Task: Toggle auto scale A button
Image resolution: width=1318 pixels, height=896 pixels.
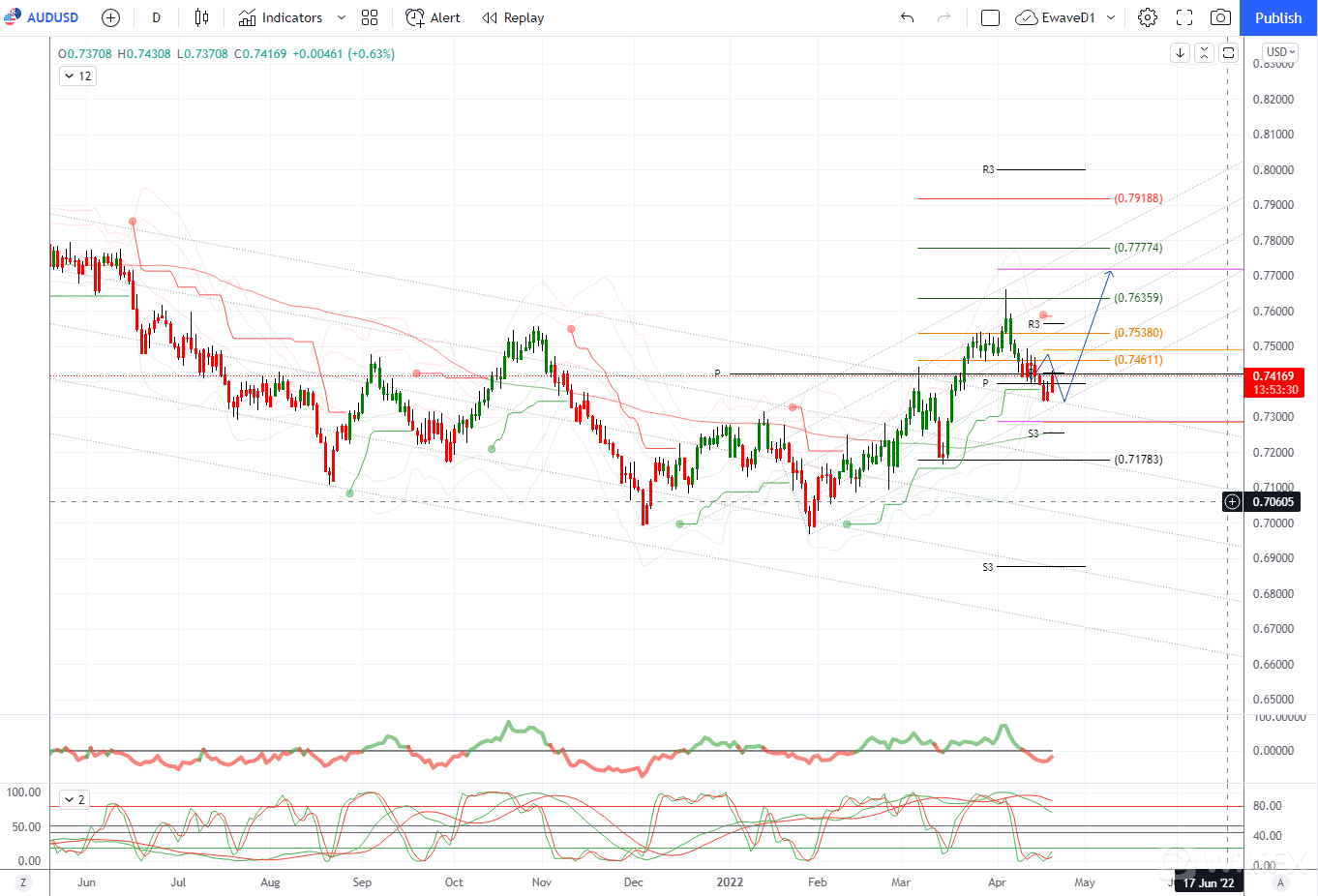Action: pos(1280,882)
